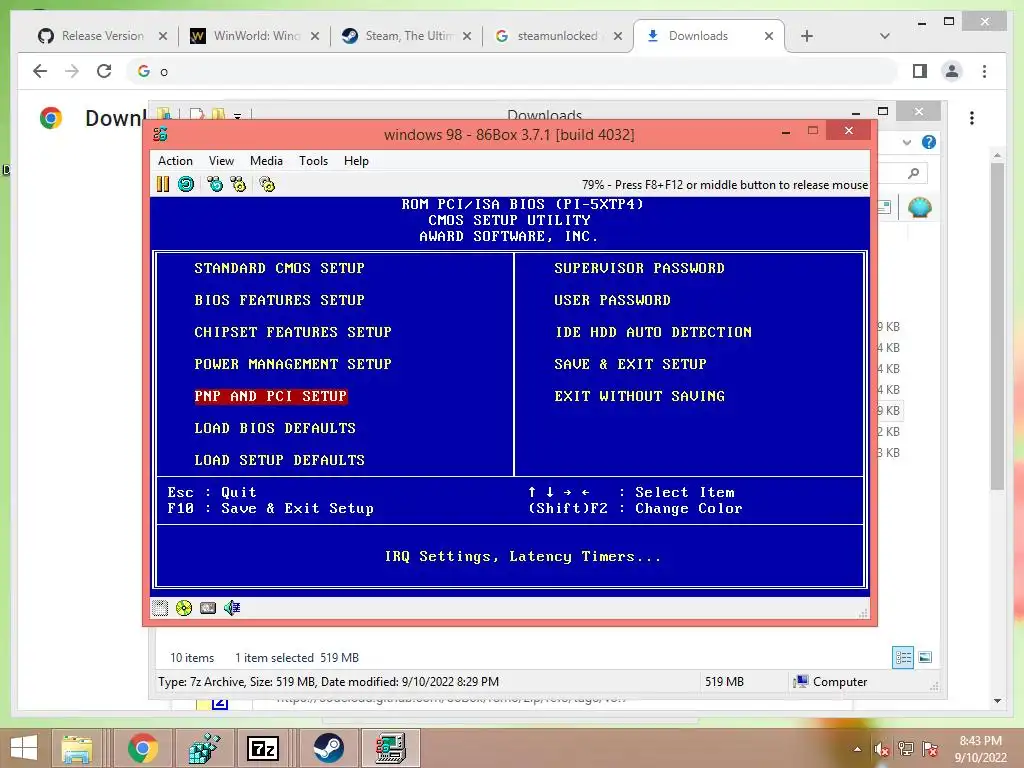
Task: Click the Downloads window vertical scrollbar
Action: coord(997,327)
